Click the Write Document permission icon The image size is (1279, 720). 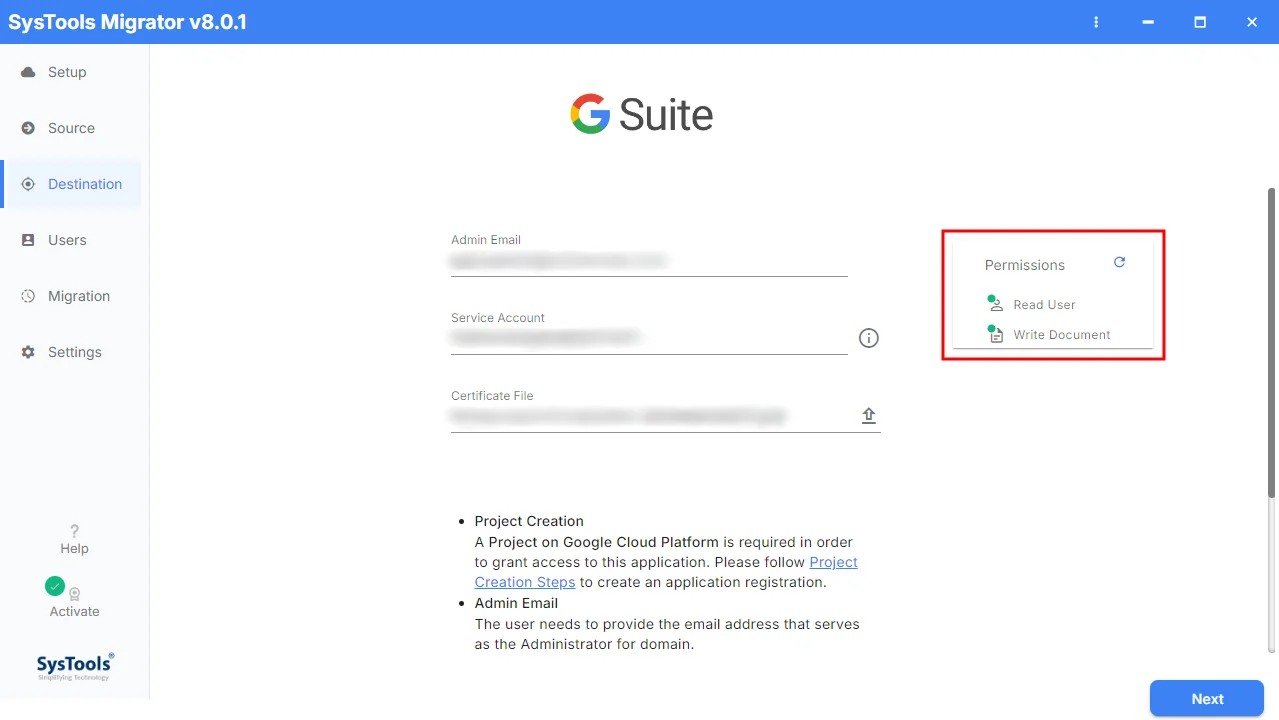click(995, 334)
